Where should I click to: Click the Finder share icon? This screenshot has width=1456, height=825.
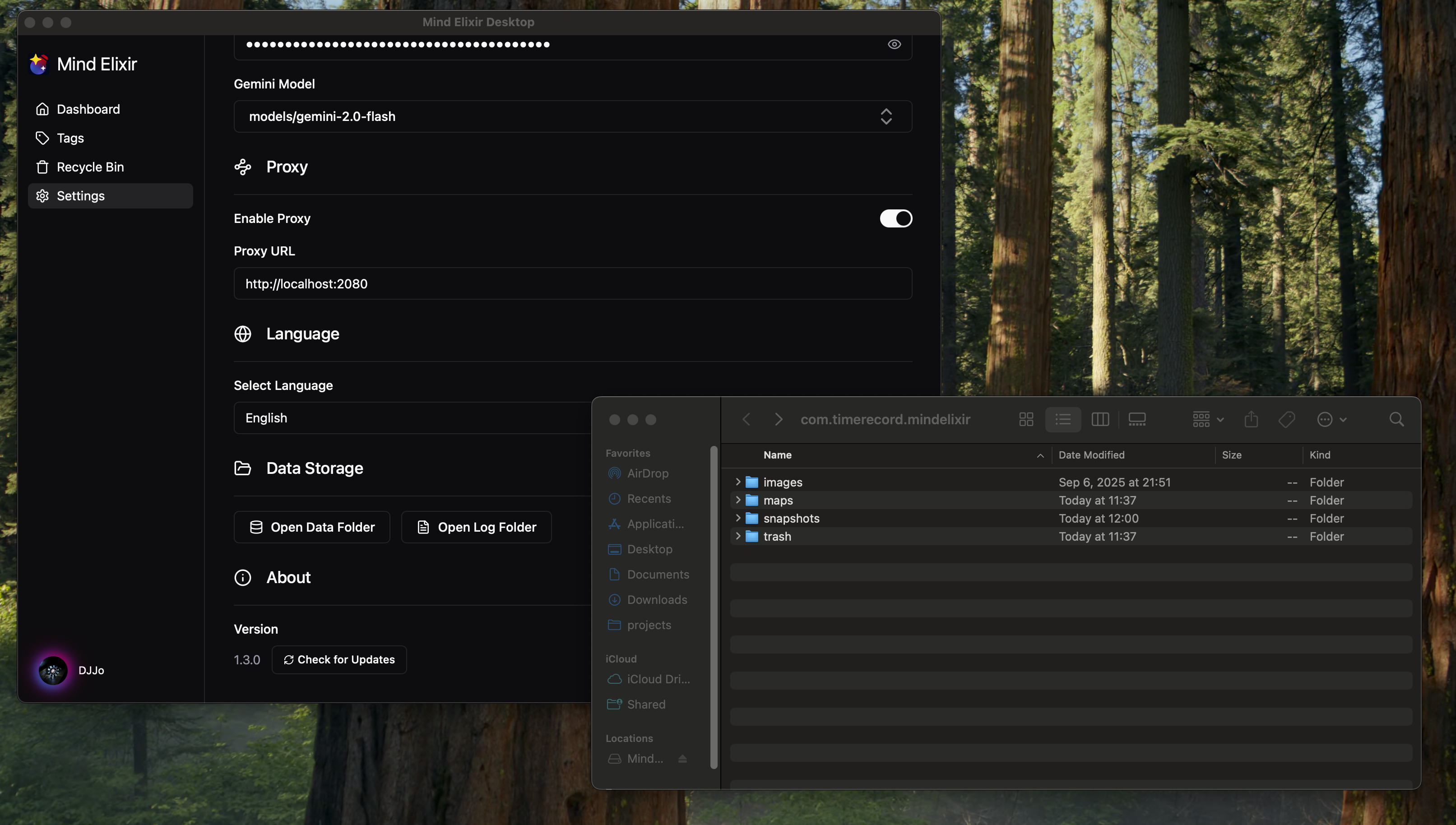(1251, 419)
